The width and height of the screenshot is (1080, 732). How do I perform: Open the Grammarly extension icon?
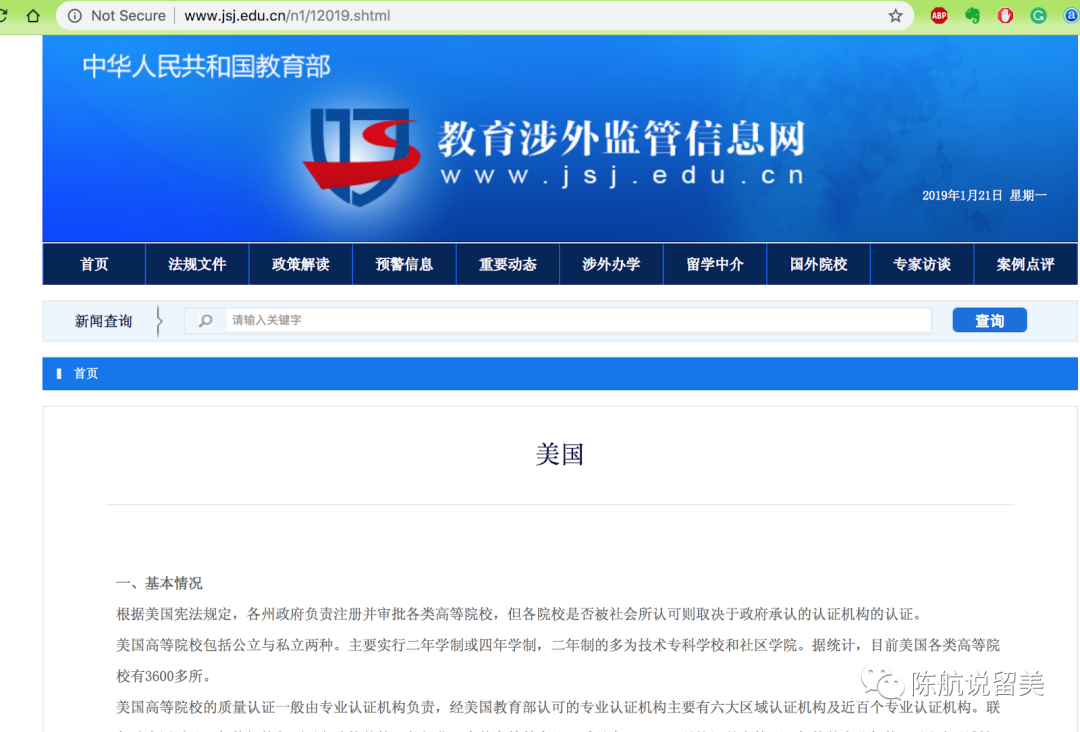[1039, 16]
